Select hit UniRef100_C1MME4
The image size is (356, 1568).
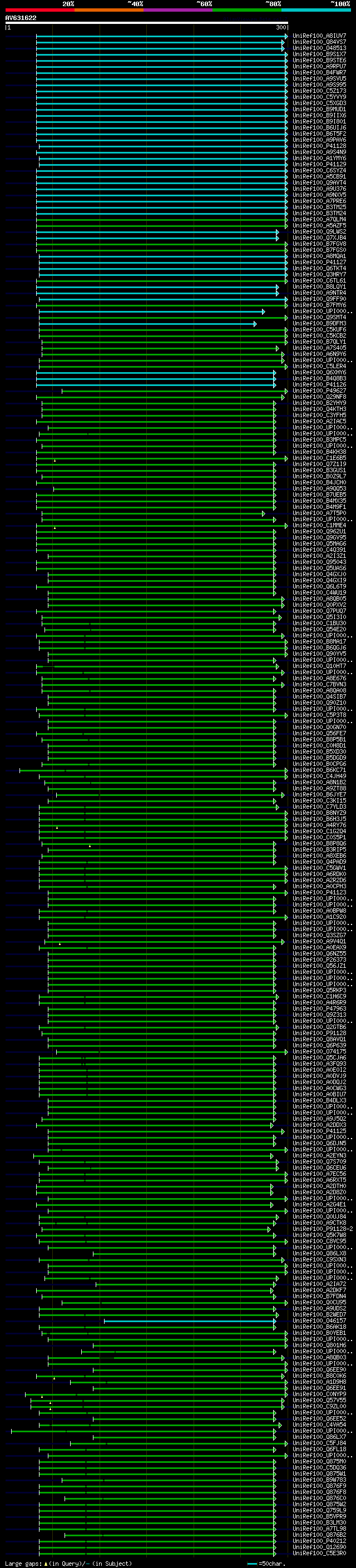319,525
